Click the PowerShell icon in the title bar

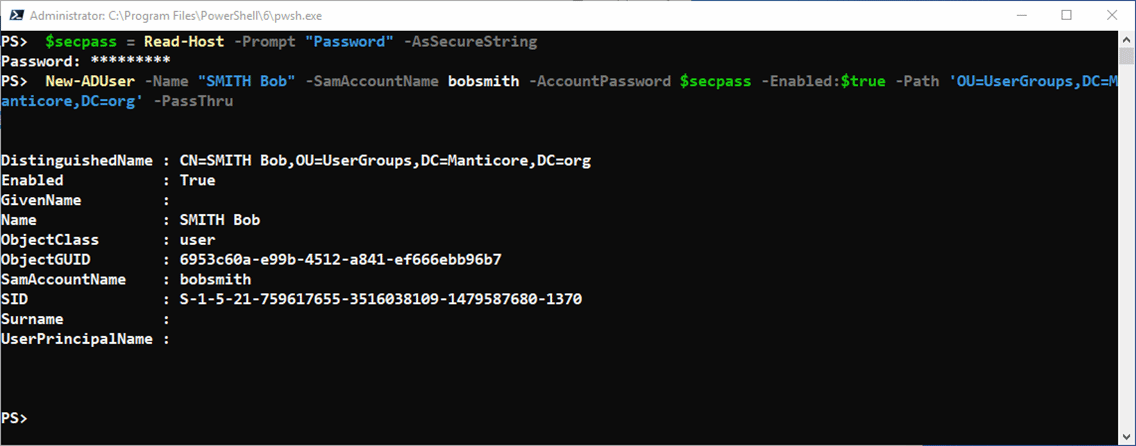click(x=14, y=15)
